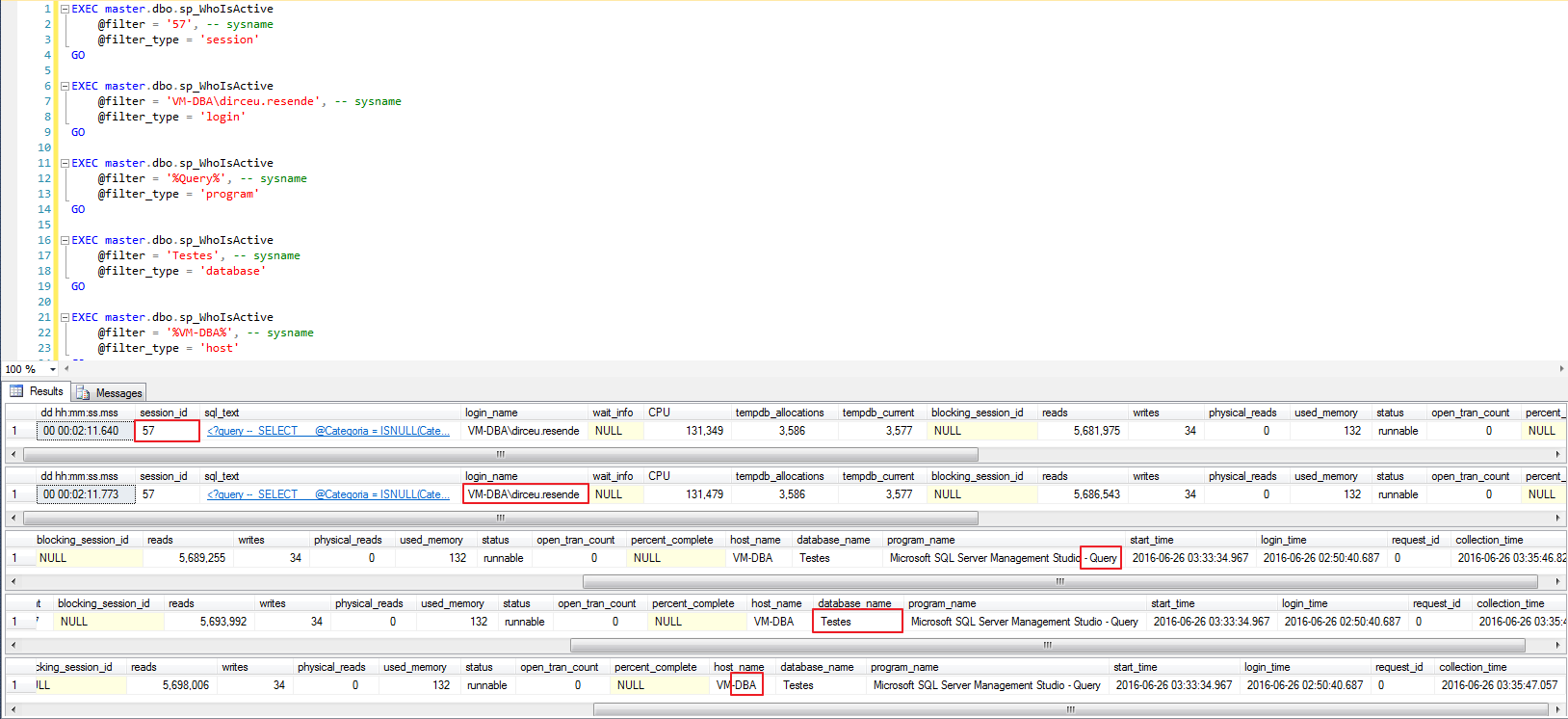Image resolution: width=1568 pixels, height=719 pixels.
Task: Click the host_name header above the 5,698,006 row
Action: click(743, 667)
